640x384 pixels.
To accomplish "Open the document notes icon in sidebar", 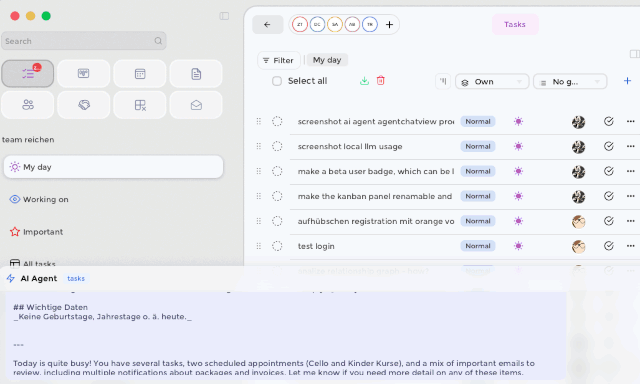I will (196, 74).
